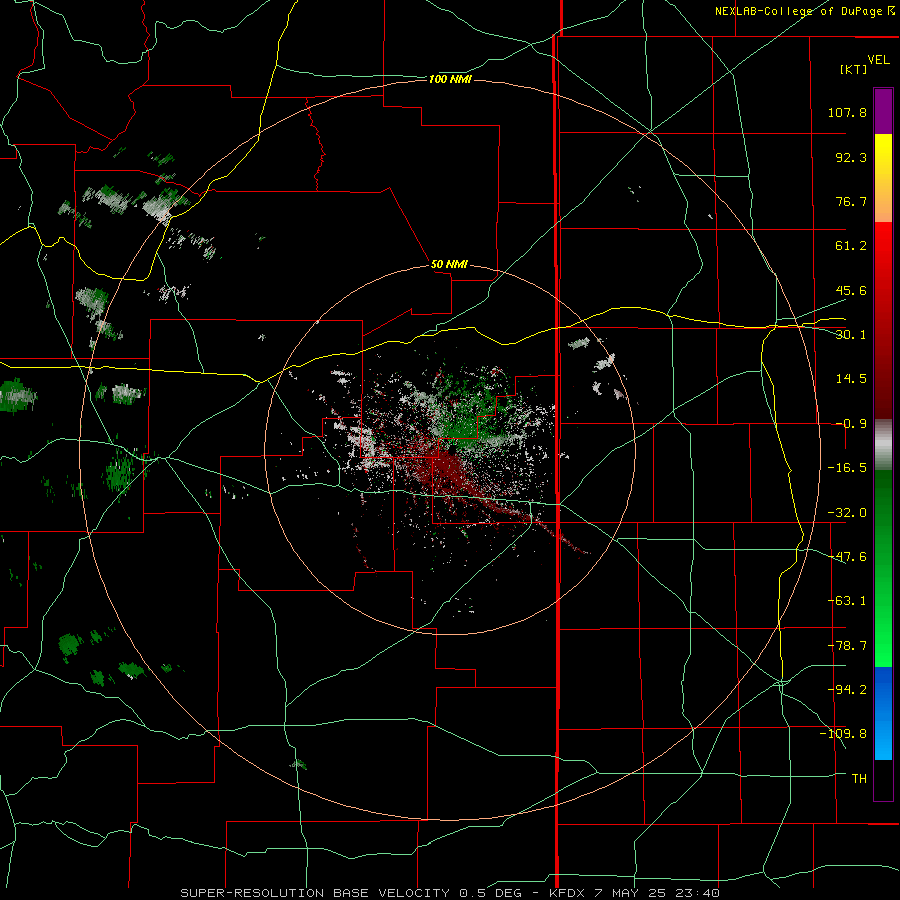Click the [KT] units label
900x900 pixels.
(x=853, y=69)
